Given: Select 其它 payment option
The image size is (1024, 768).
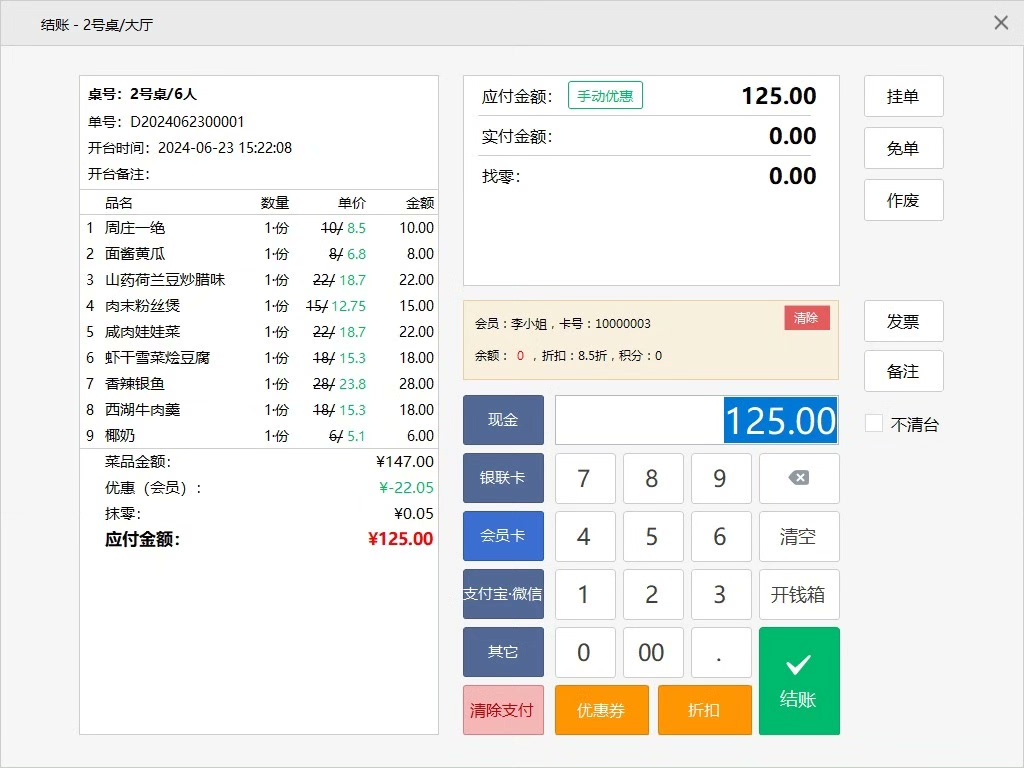Looking at the screenshot, I should [x=503, y=652].
